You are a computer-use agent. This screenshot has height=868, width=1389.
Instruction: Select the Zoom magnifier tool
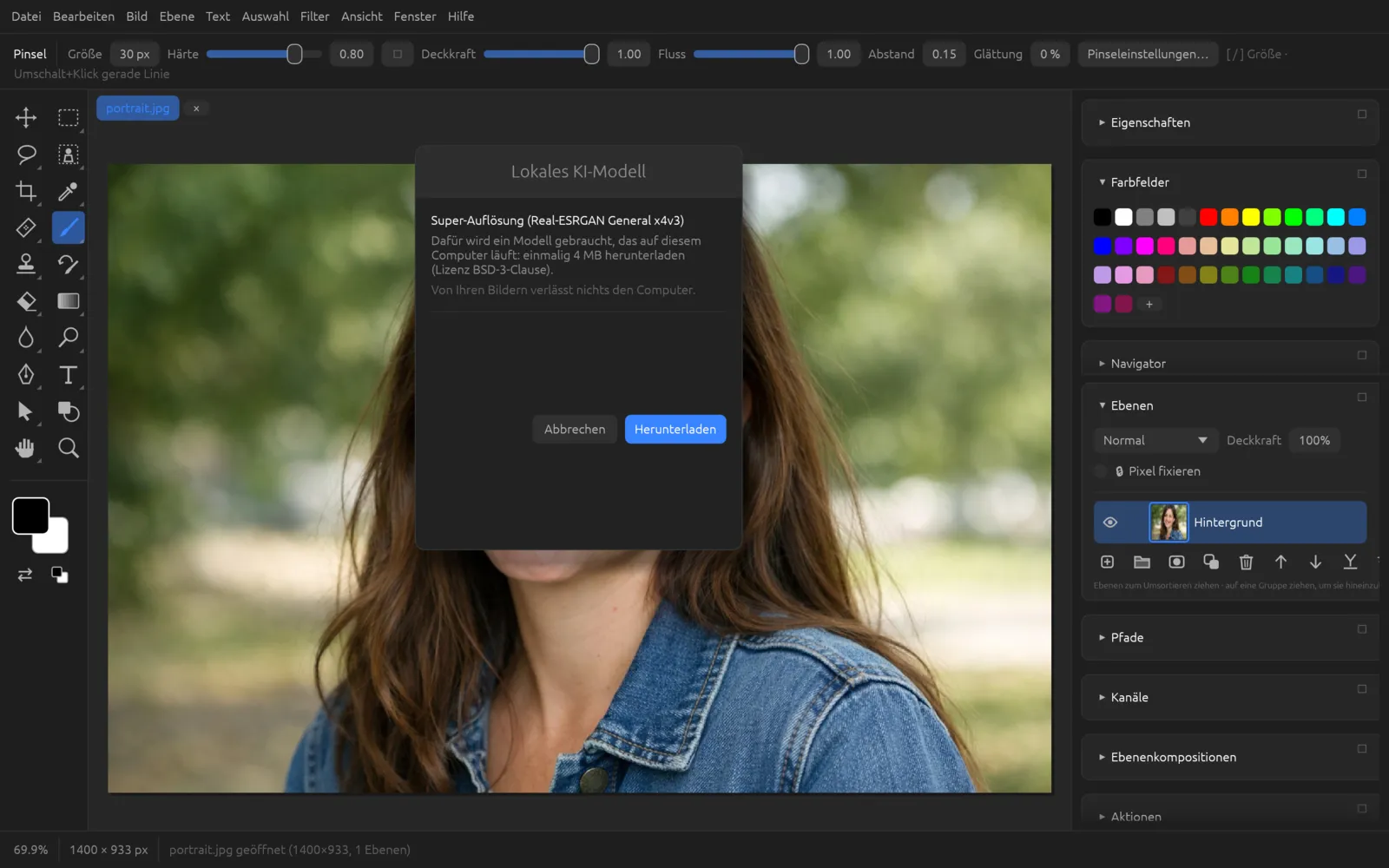click(x=68, y=448)
